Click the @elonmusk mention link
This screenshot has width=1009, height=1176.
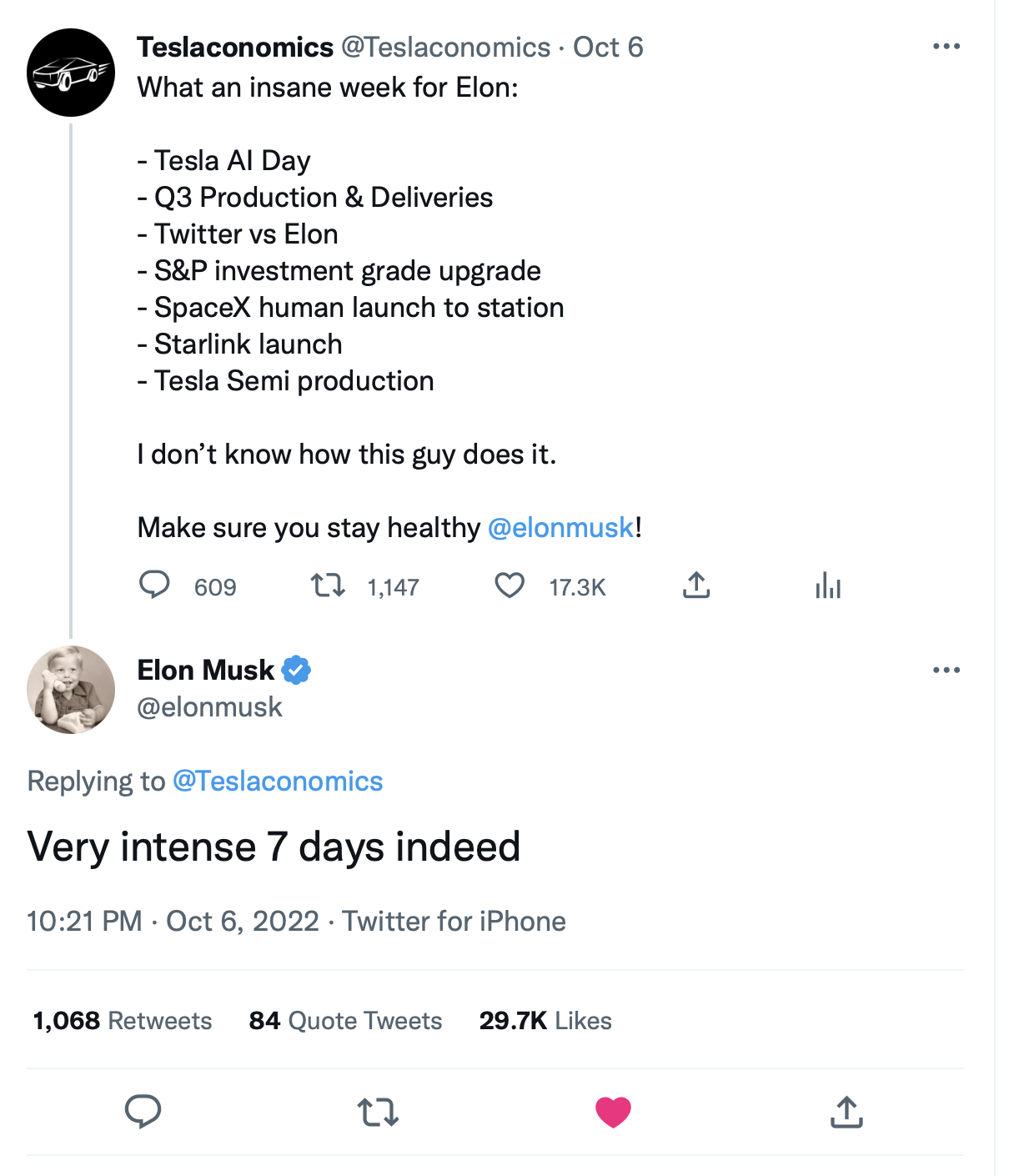[x=560, y=528]
